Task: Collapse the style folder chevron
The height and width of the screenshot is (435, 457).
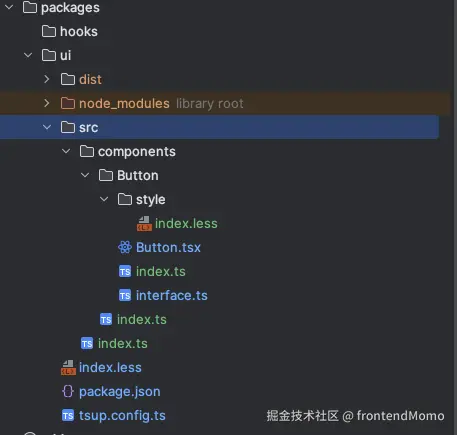Action: click(104, 199)
